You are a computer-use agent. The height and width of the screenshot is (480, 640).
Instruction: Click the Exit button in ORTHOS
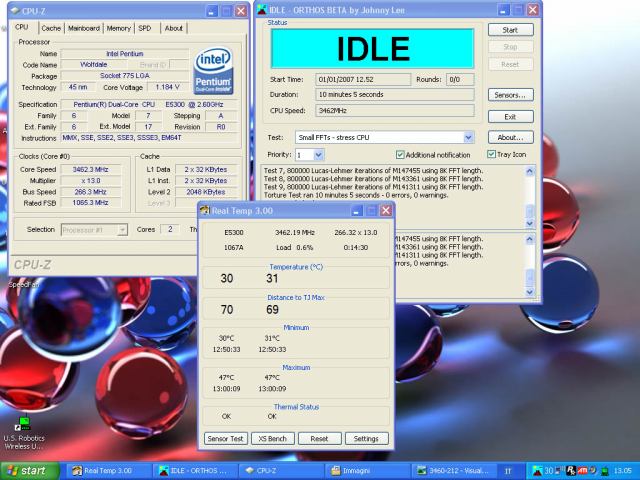tap(510, 117)
